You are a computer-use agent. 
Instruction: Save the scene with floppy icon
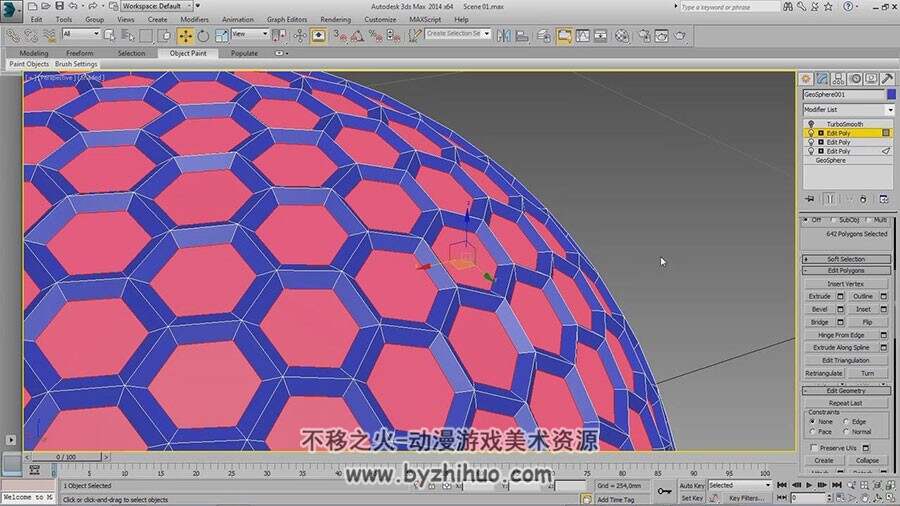tap(59, 6)
